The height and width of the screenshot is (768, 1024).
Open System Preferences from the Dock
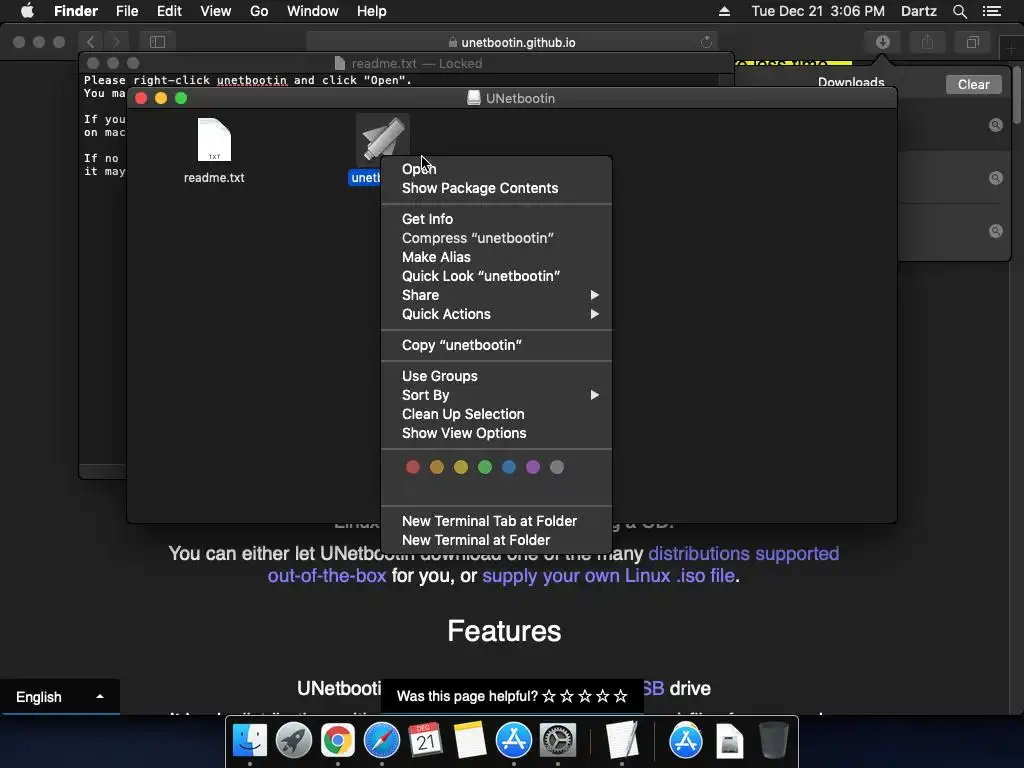click(557, 741)
